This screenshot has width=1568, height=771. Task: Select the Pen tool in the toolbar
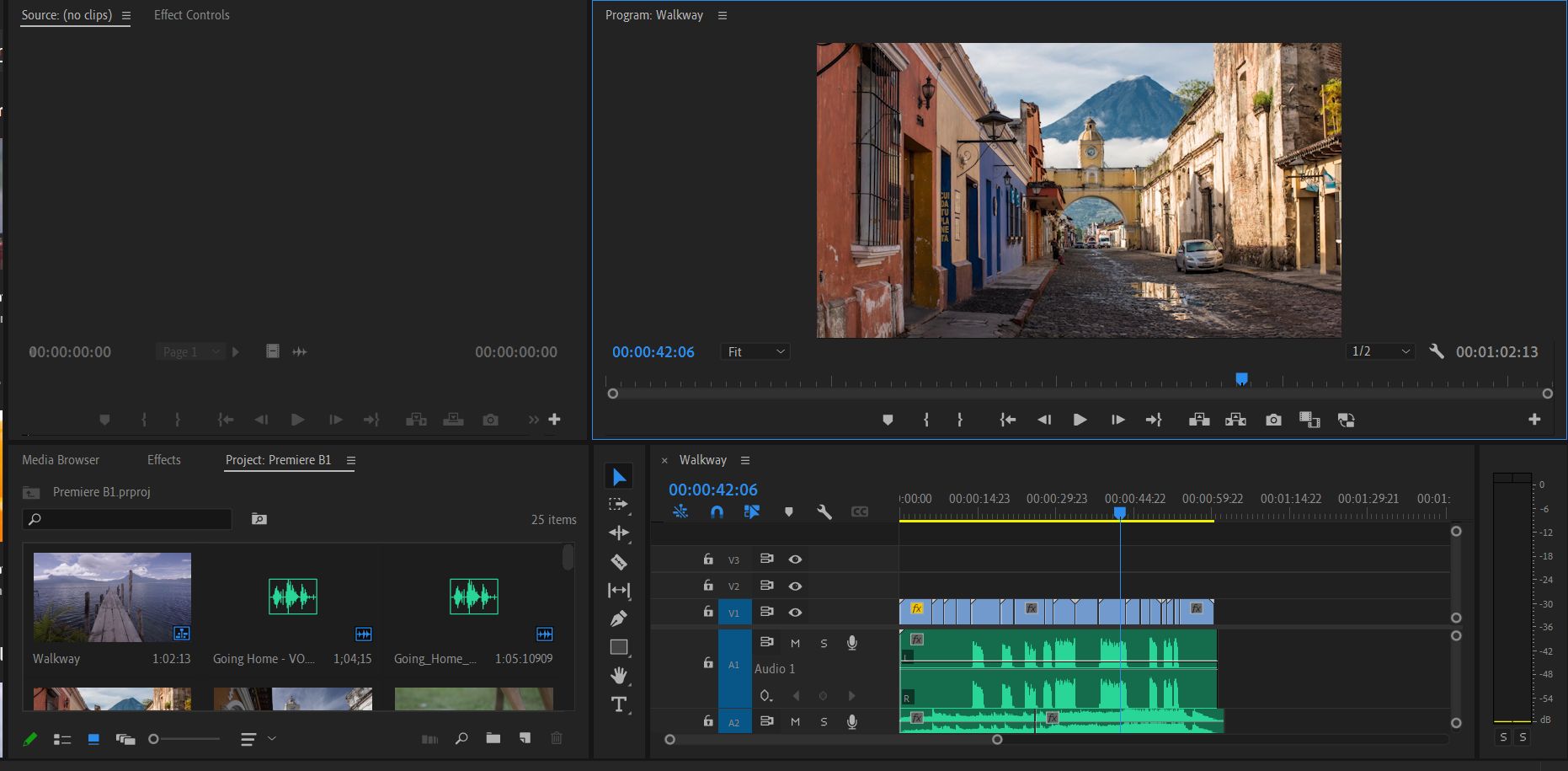click(x=619, y=618)
